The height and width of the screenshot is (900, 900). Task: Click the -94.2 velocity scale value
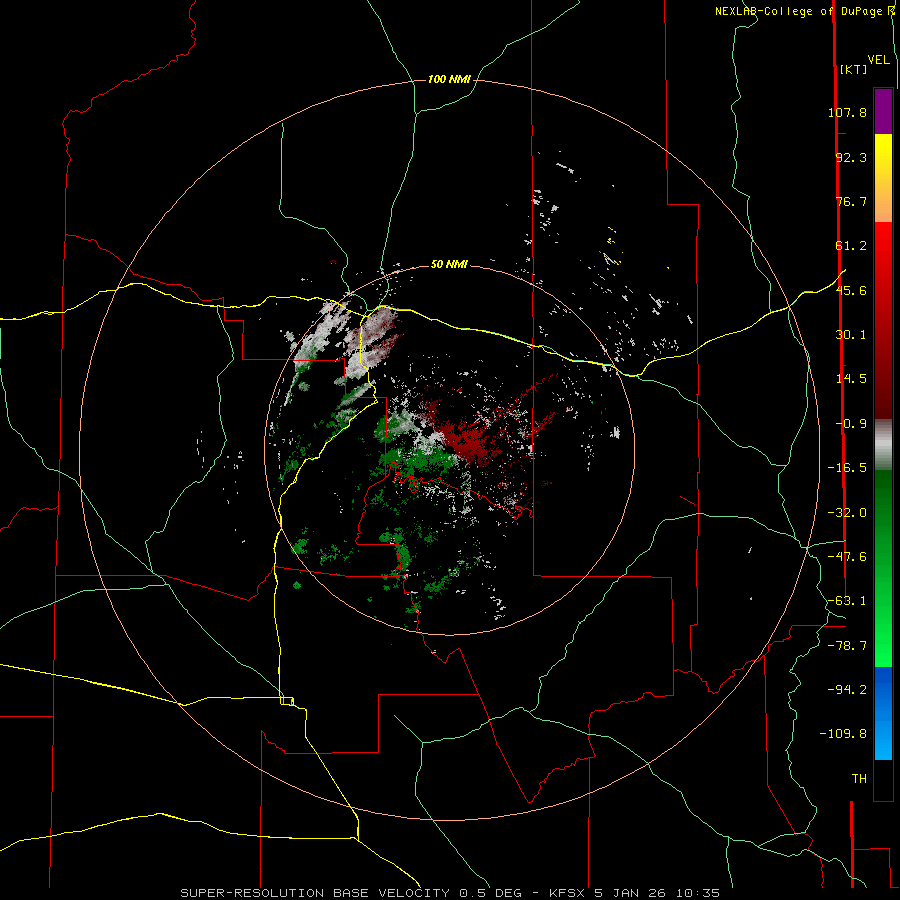tap(847, 689)
